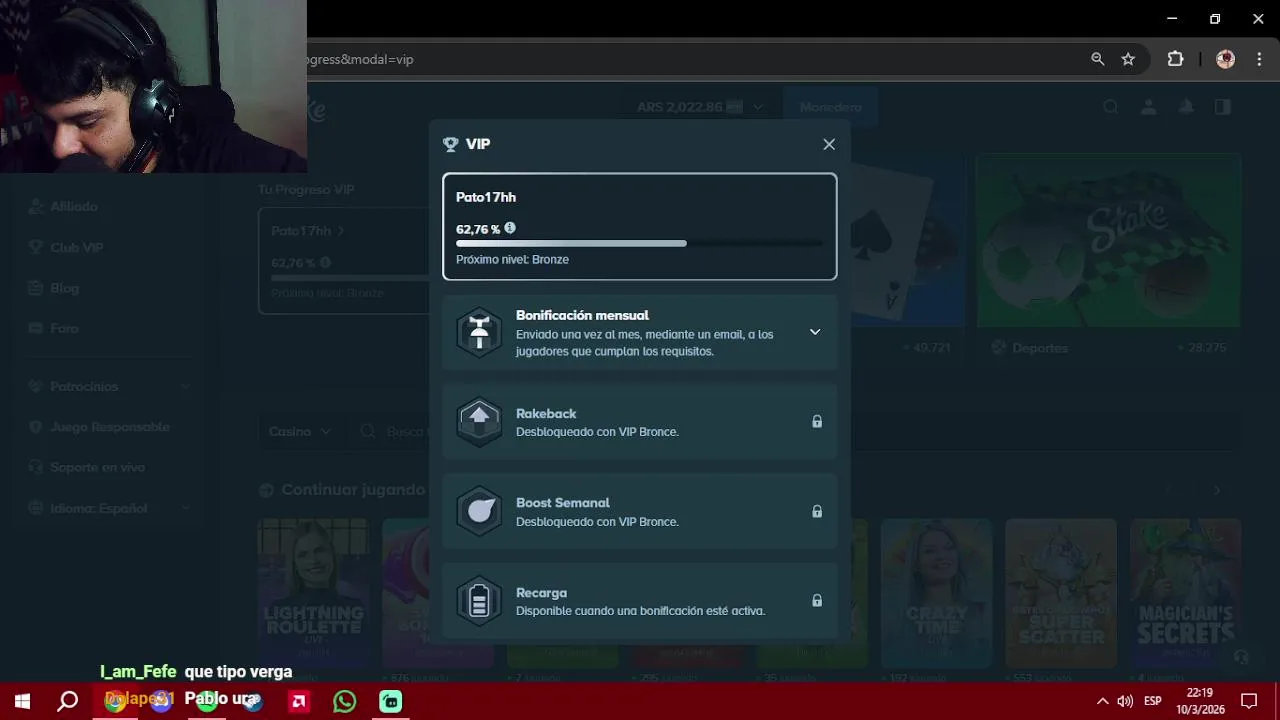This screenshot has width=1280, height=720.
Task: Open the Magician's Secrets game thumbnail
Action: [x=1185, y=592]
